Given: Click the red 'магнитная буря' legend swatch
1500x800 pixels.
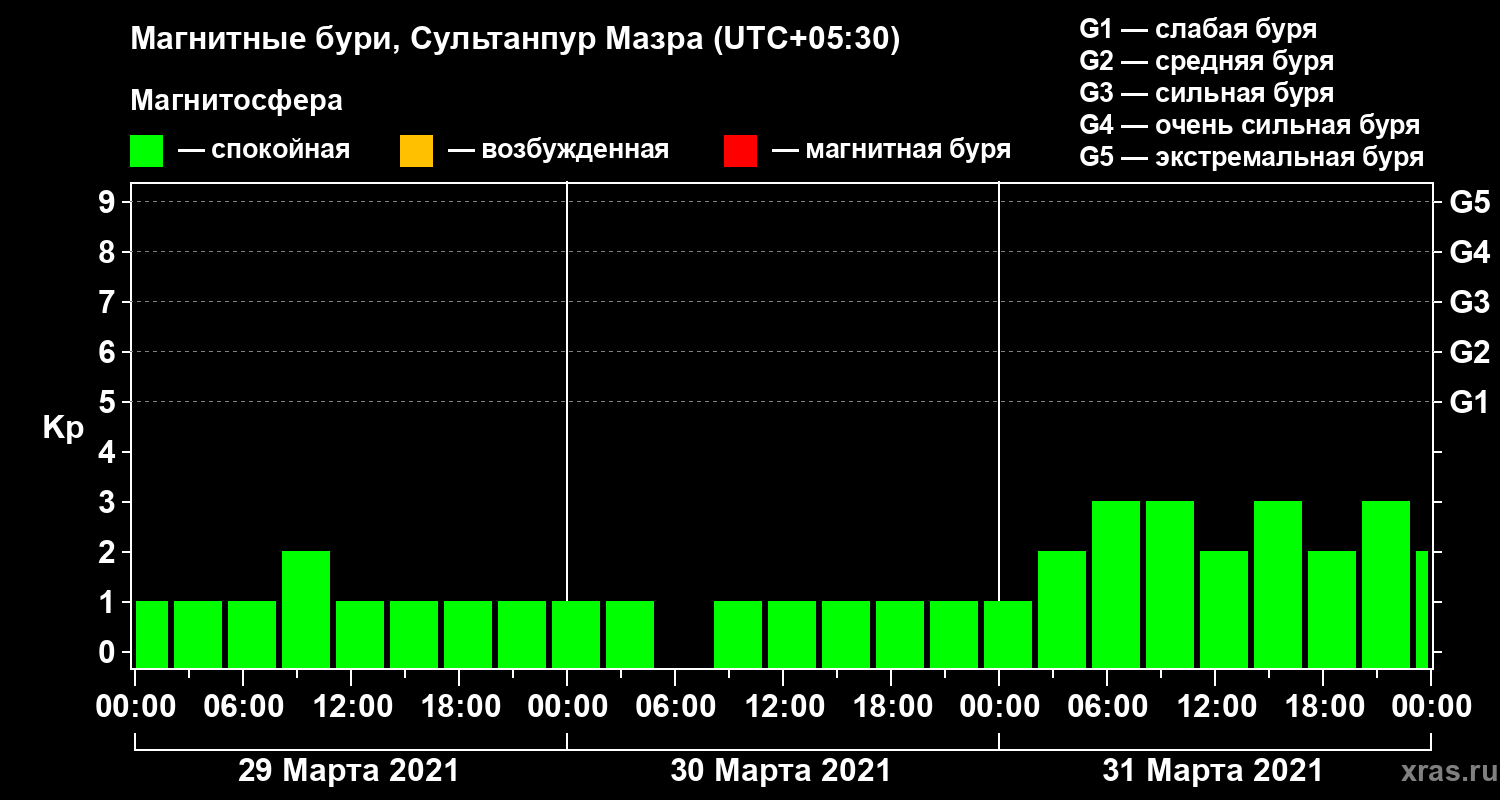Looking at the screenshot, I should (x=740, y=151).
